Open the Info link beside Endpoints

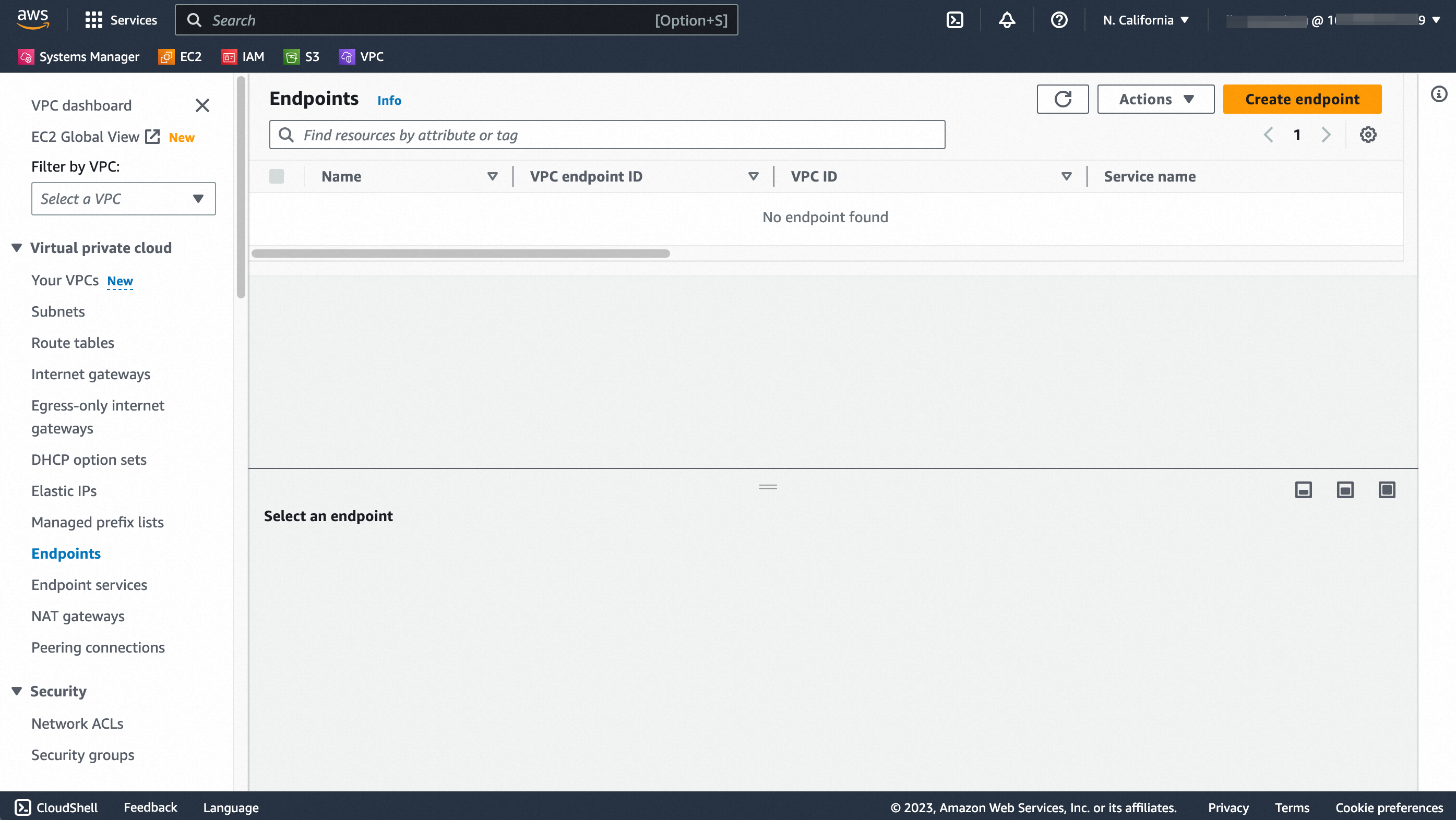(x=389, y=100)
